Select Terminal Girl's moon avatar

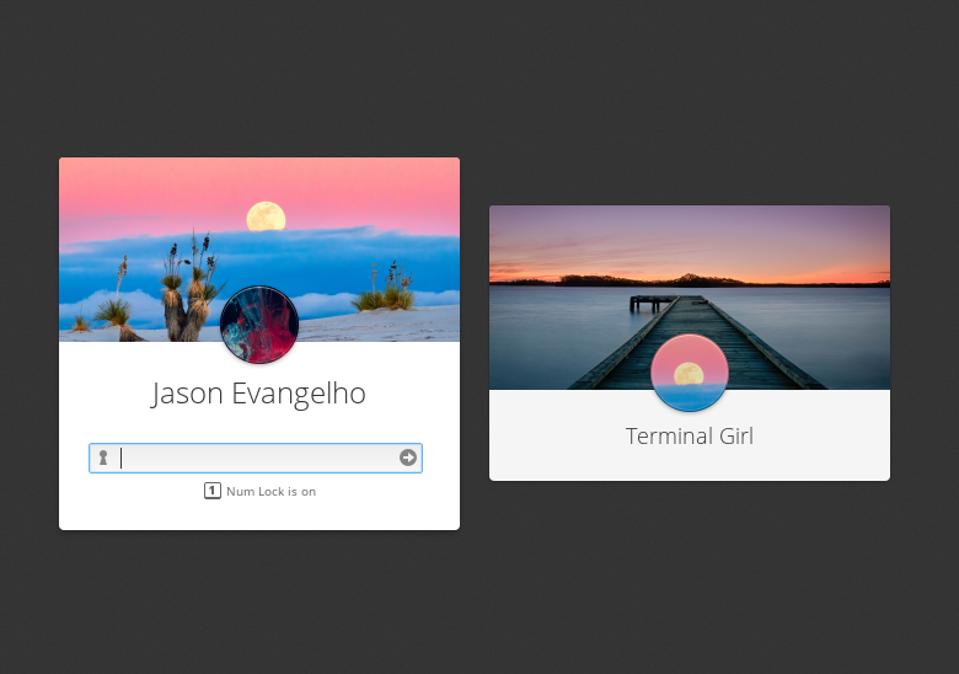689,372
